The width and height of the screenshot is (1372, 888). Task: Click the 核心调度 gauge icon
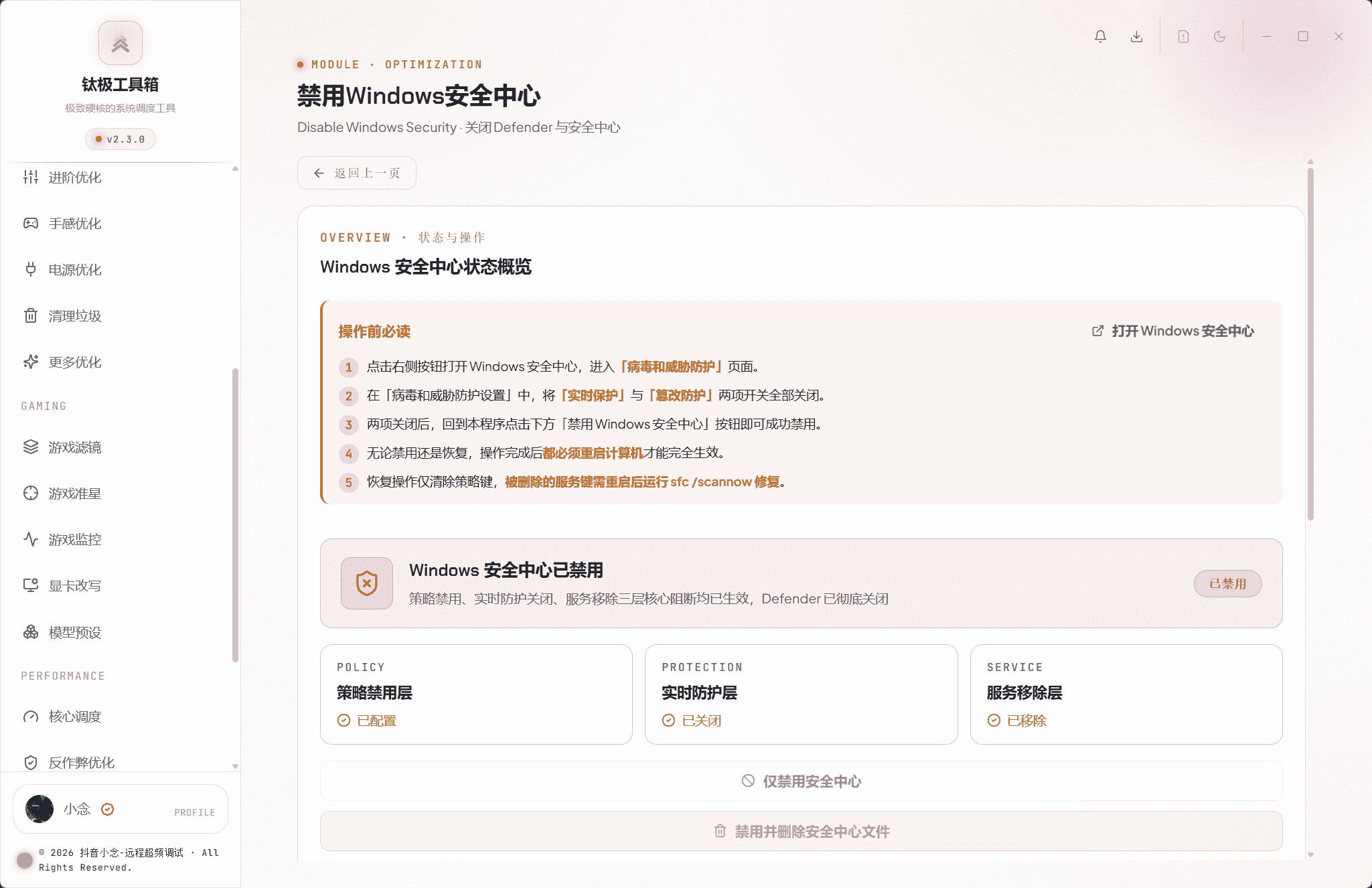pyautogui.click(x=31, y=717)
